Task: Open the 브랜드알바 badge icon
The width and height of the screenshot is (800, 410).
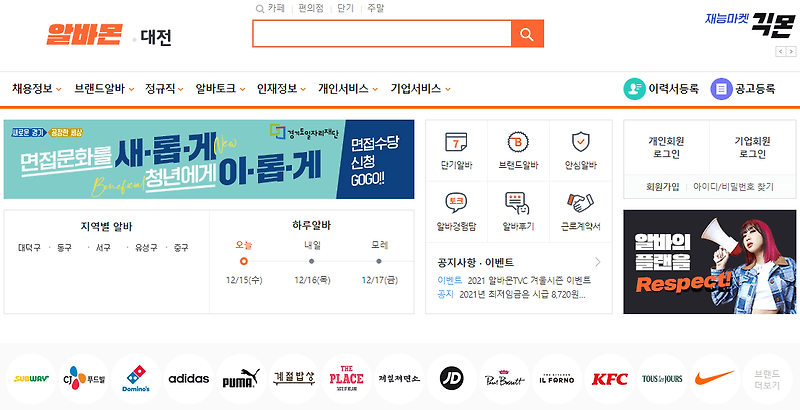Action: click(518, 142)
